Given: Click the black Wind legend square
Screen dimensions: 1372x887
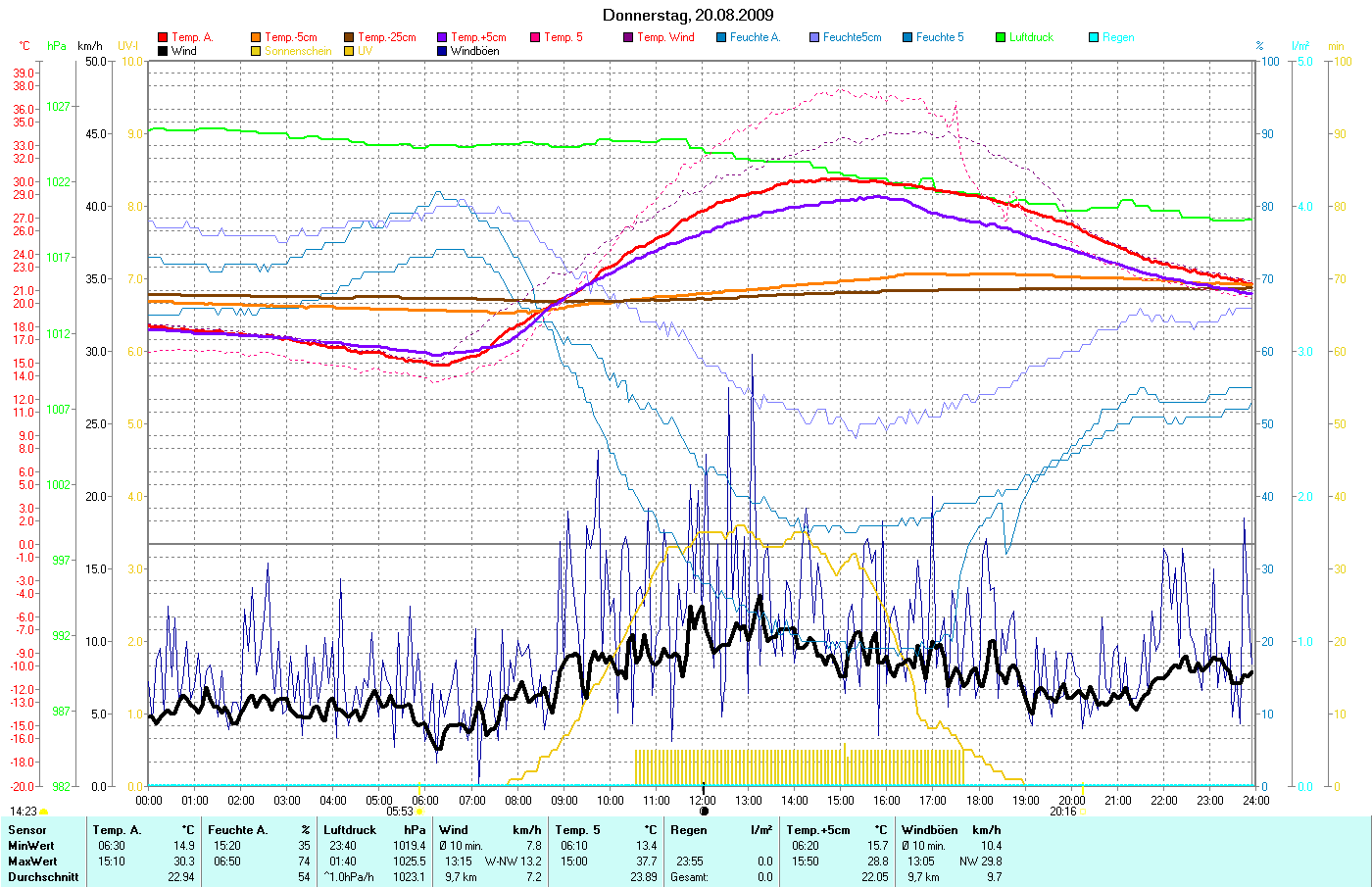Looking at the screenshot, I should click(x=163, y=51).
